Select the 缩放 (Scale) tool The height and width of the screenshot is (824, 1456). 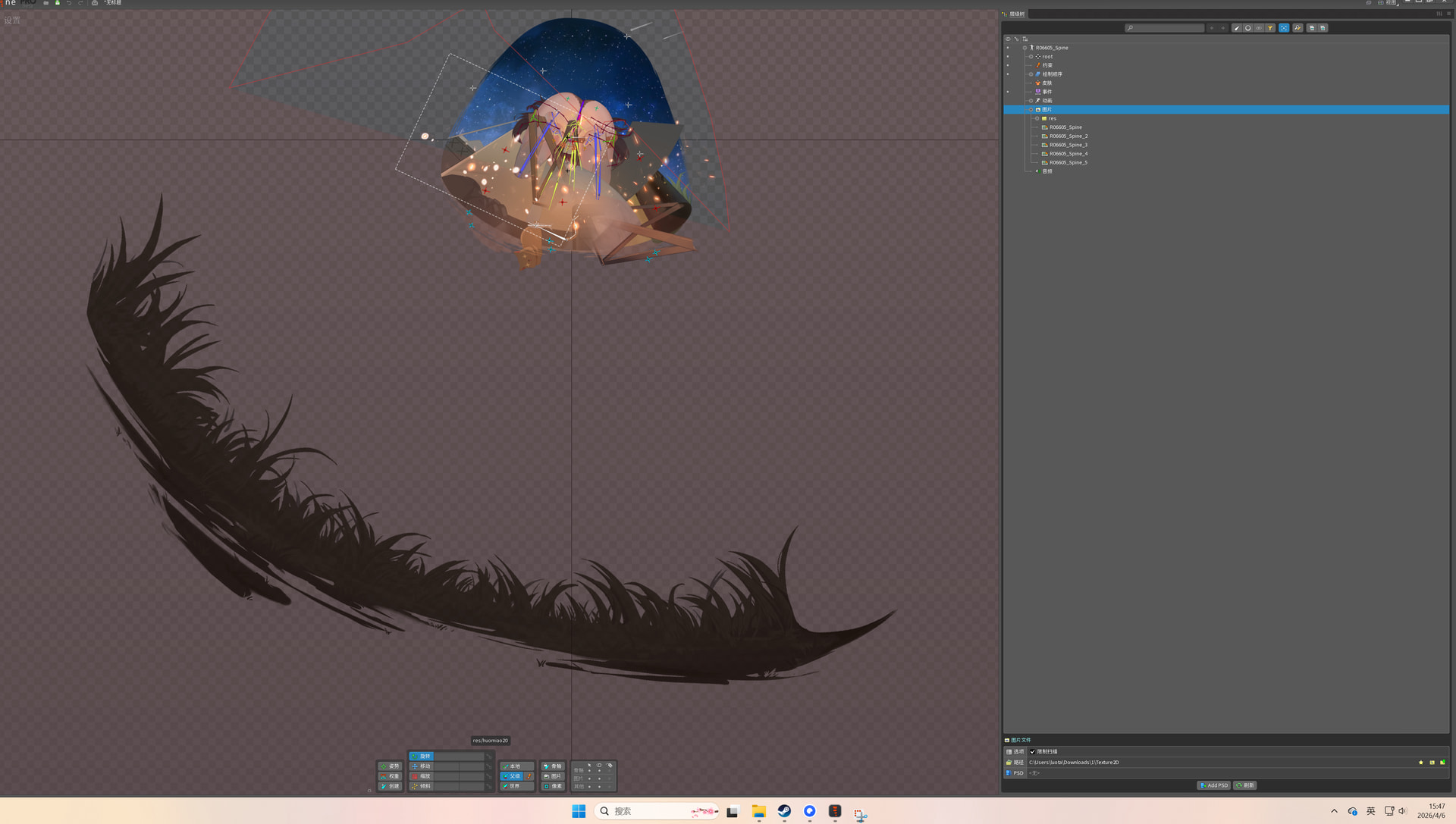422,776
